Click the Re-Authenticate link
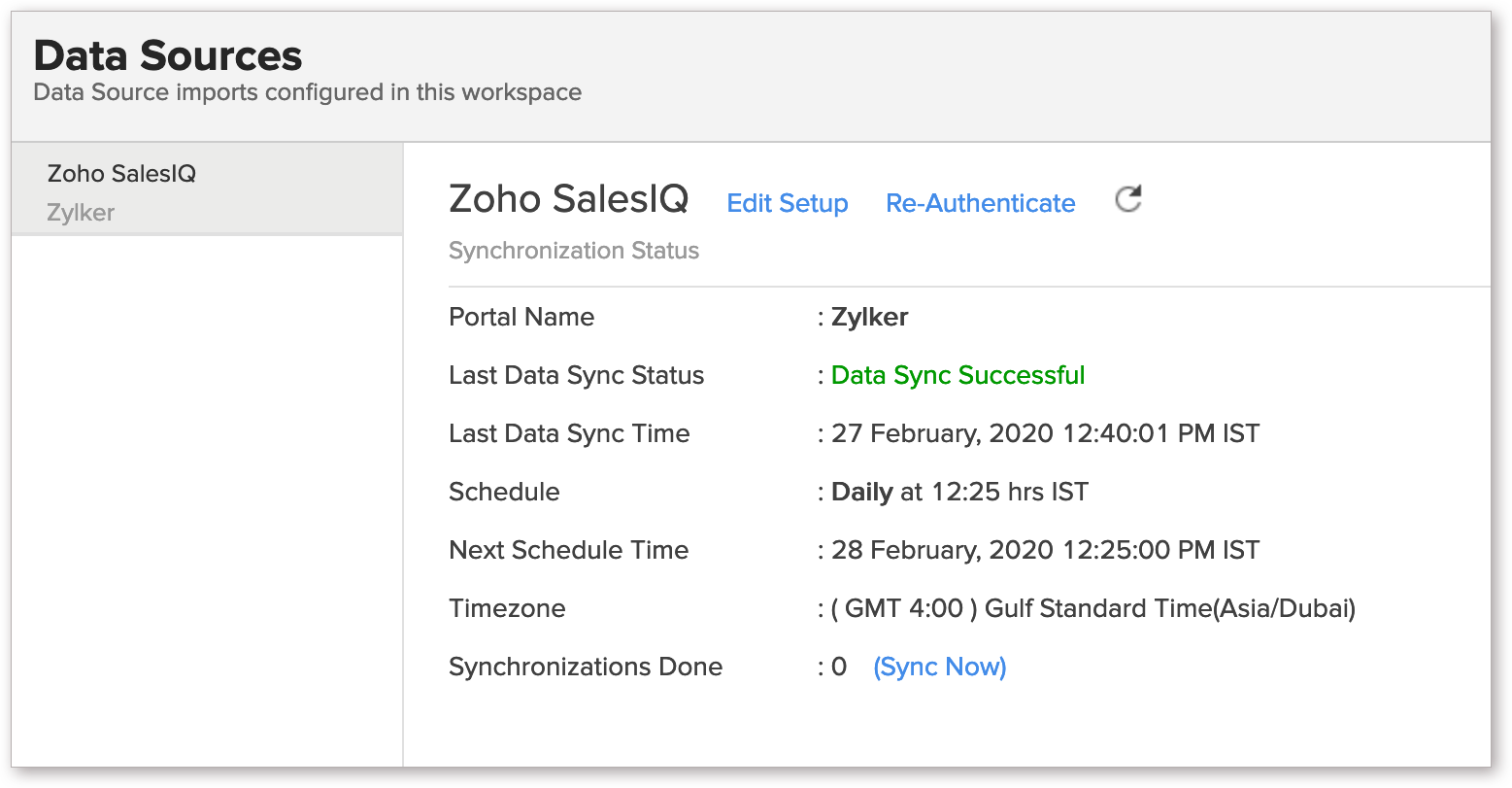 point(980,203)
